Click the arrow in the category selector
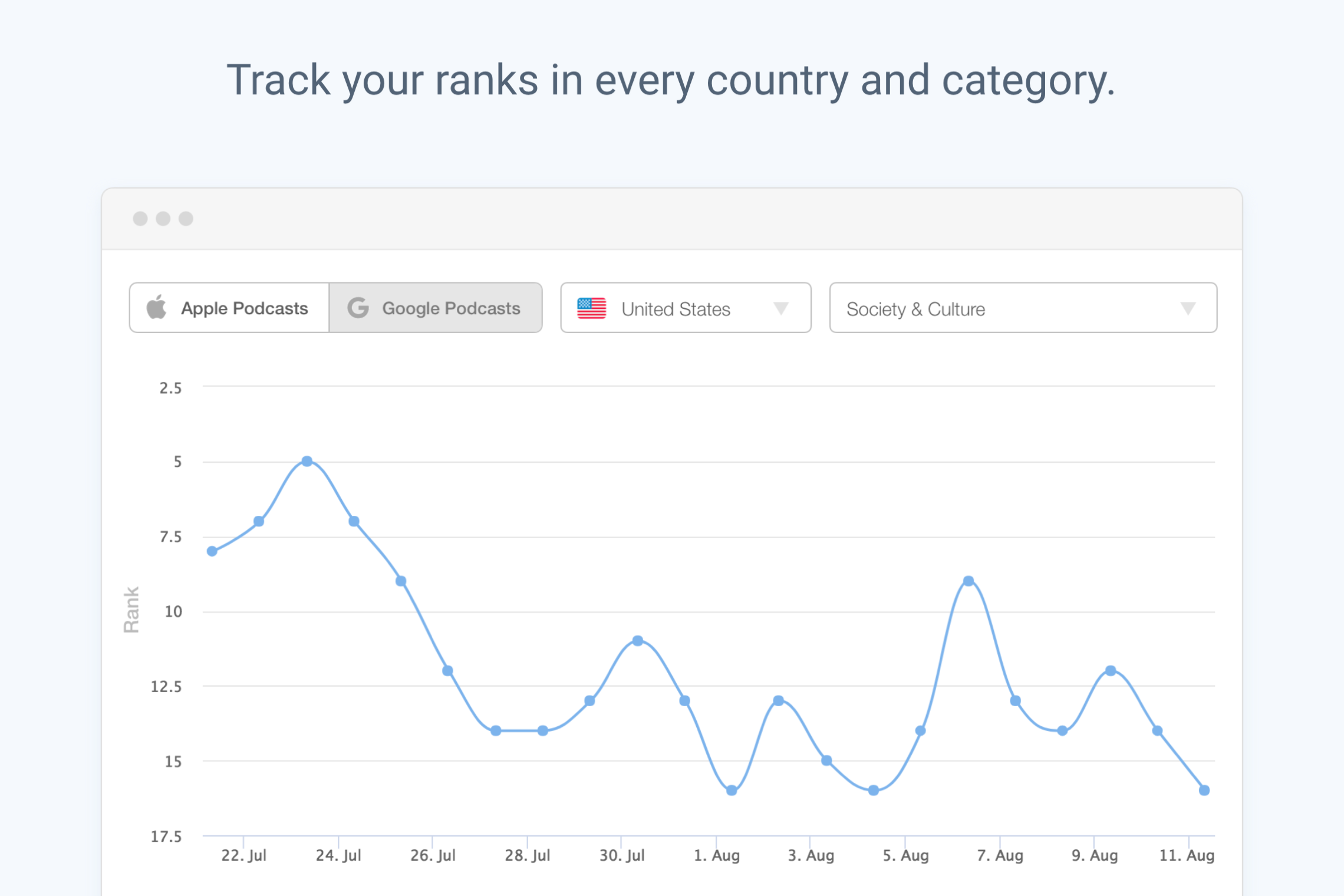 click(1188, 308)
